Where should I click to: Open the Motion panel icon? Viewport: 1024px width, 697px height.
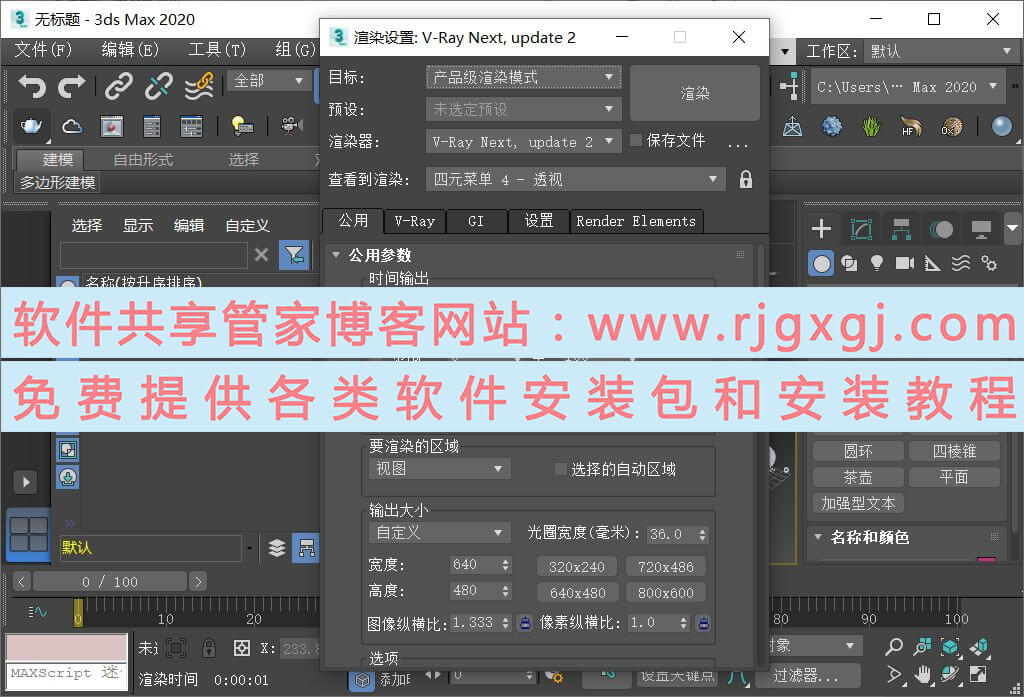pos(941,229)
